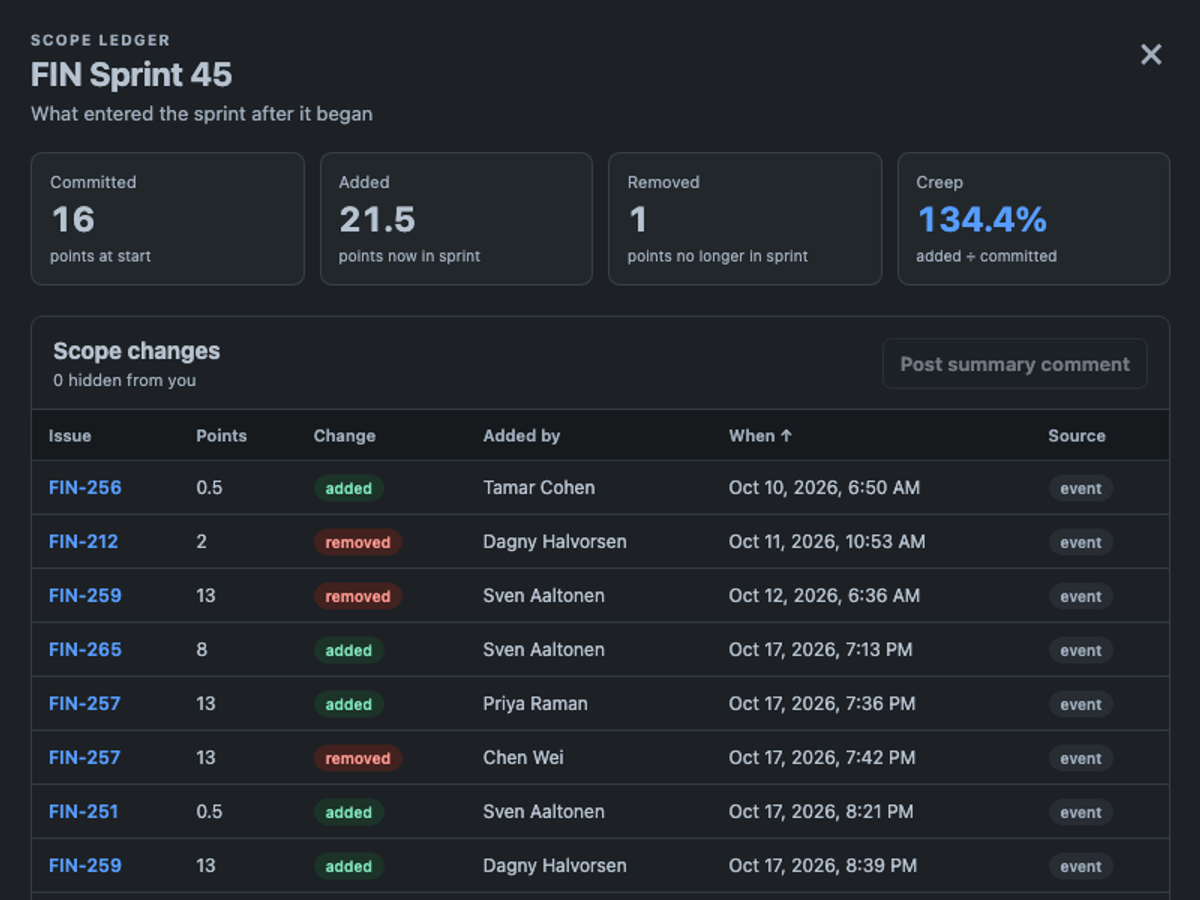Open FIN-259 in Sven Aaltonen's removed row
This screenshot has height=900, width=1200.
tap(85, 596)
